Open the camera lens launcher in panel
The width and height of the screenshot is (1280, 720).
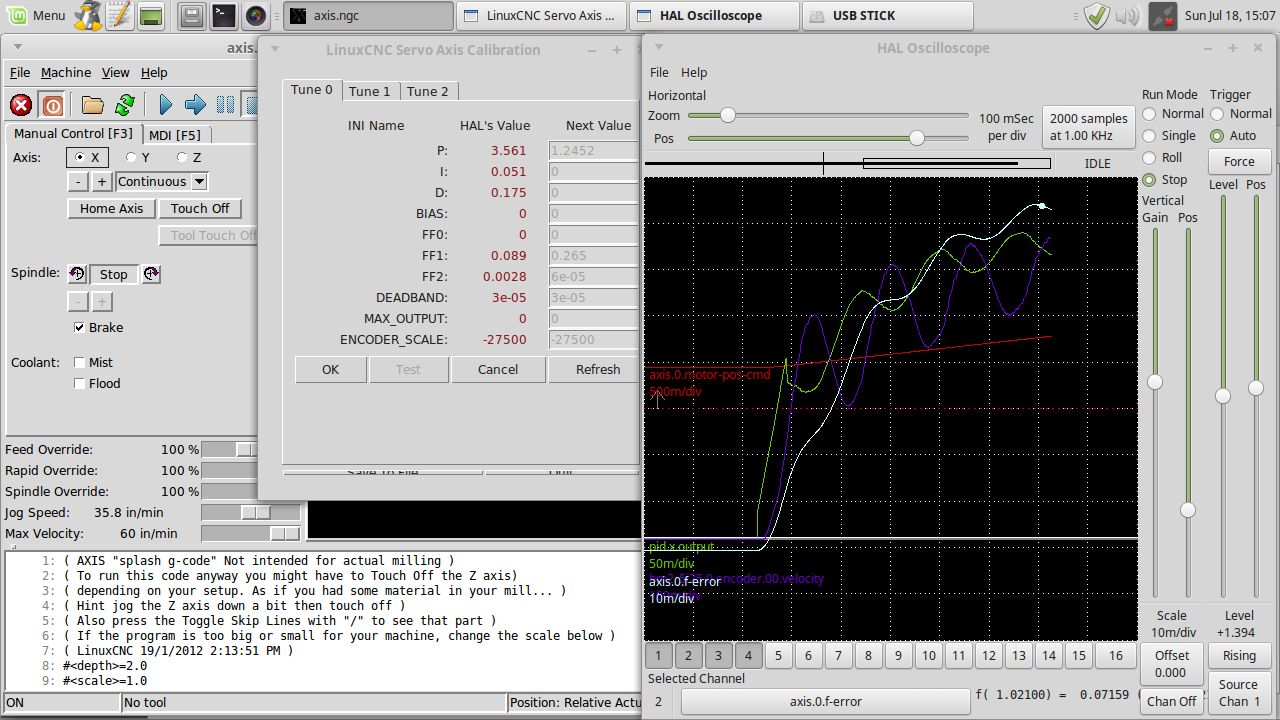tap(256, 15)
